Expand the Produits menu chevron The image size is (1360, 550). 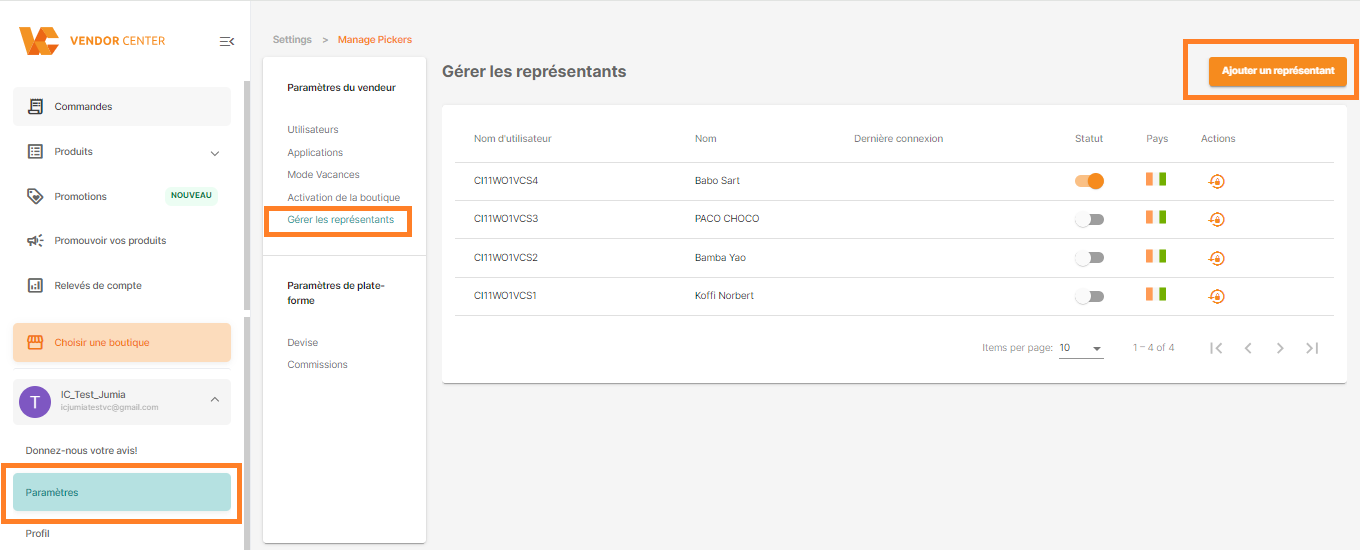point(214,153)
